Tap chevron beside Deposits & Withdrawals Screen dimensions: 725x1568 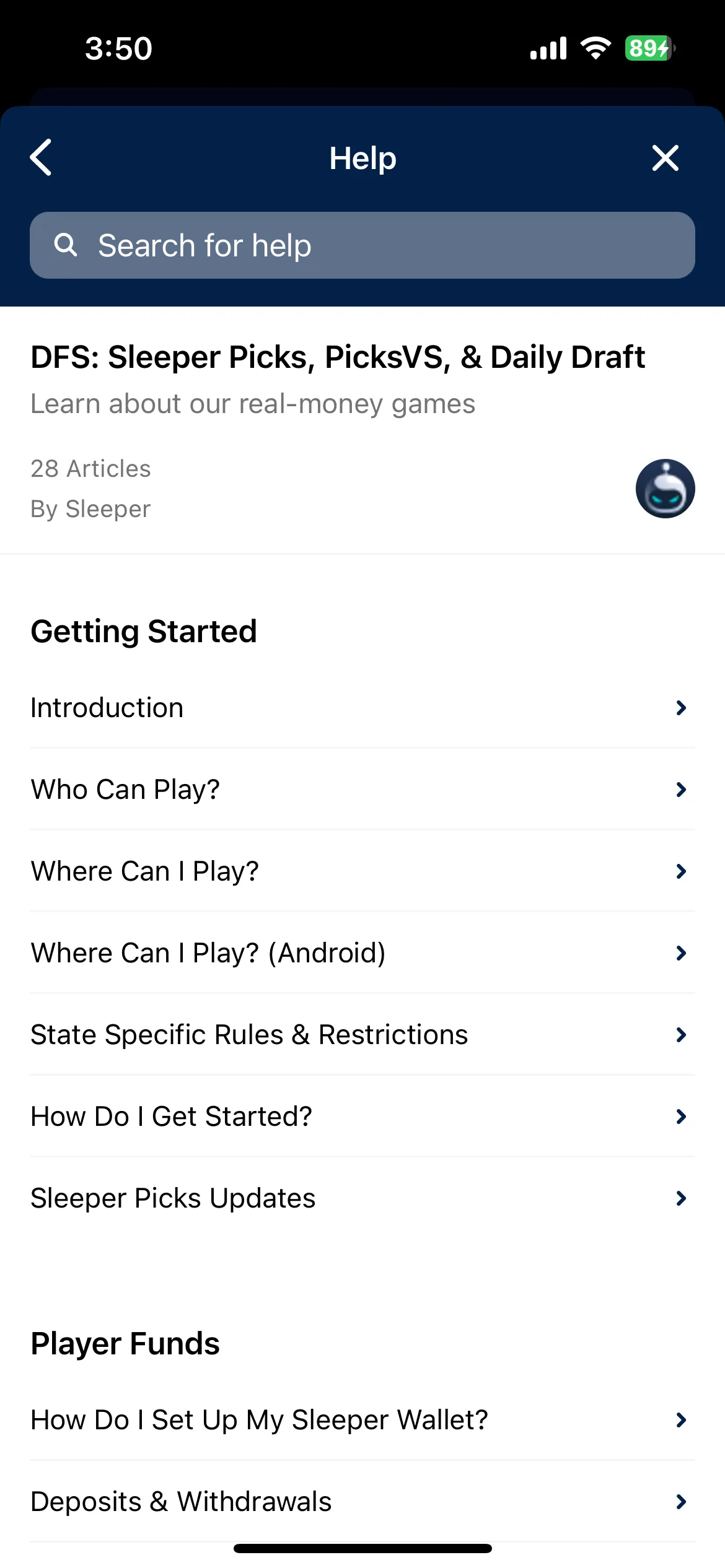(x=681, y=1502)
